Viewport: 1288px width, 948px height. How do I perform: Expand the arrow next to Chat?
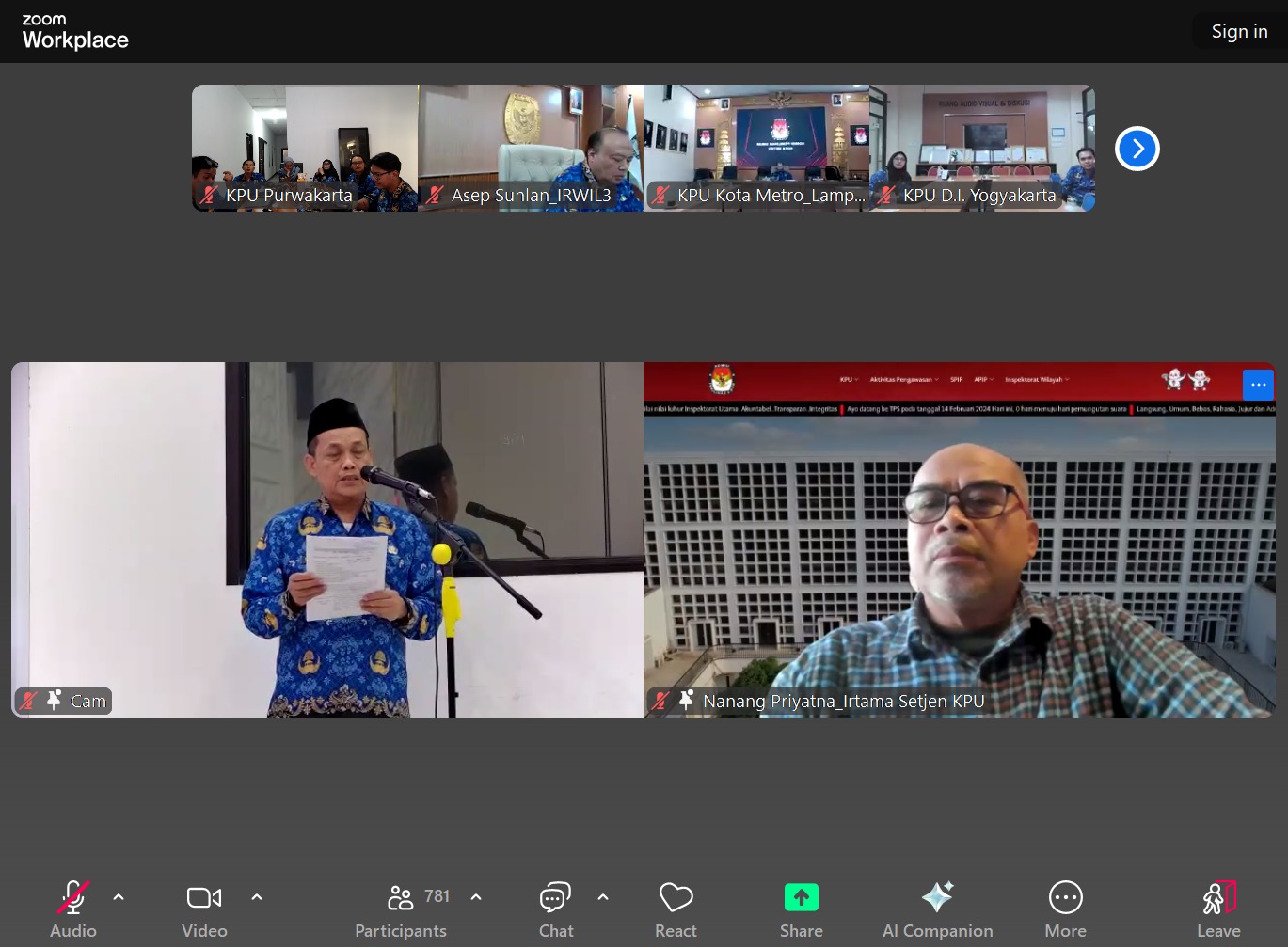[603, 897]
